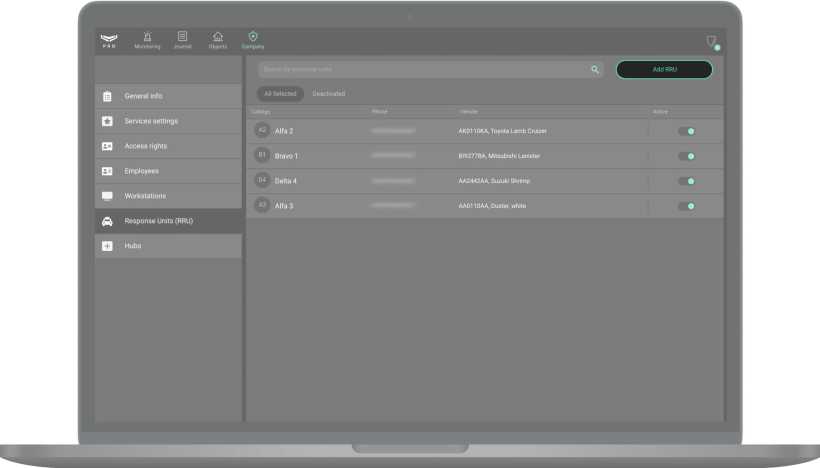
Task: Click the search input field
Action: pyautogui.click(x=420, y=70)
